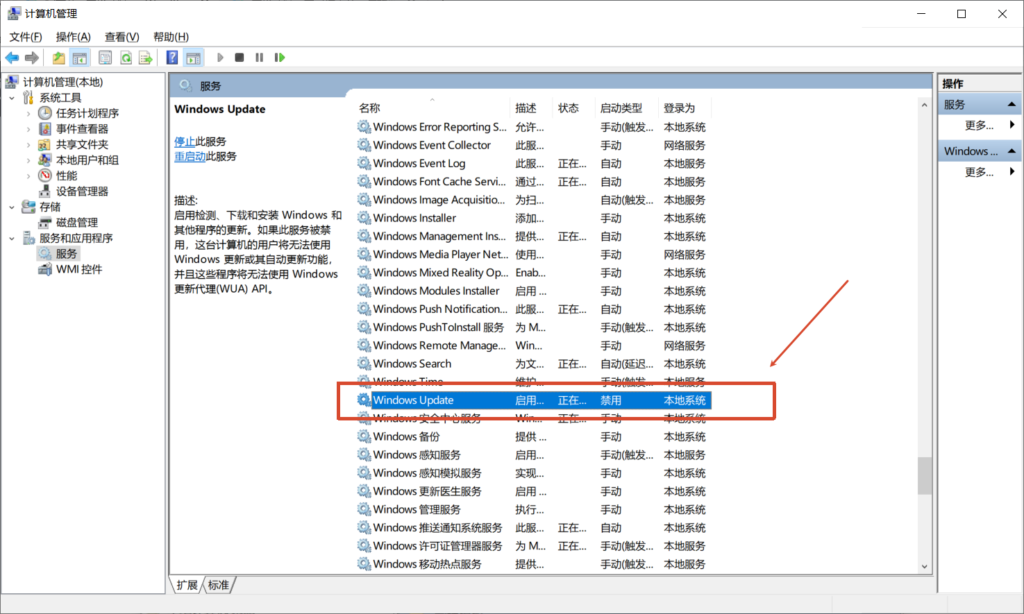Click the scrollbar up arrow in services list

coord(924,105)
